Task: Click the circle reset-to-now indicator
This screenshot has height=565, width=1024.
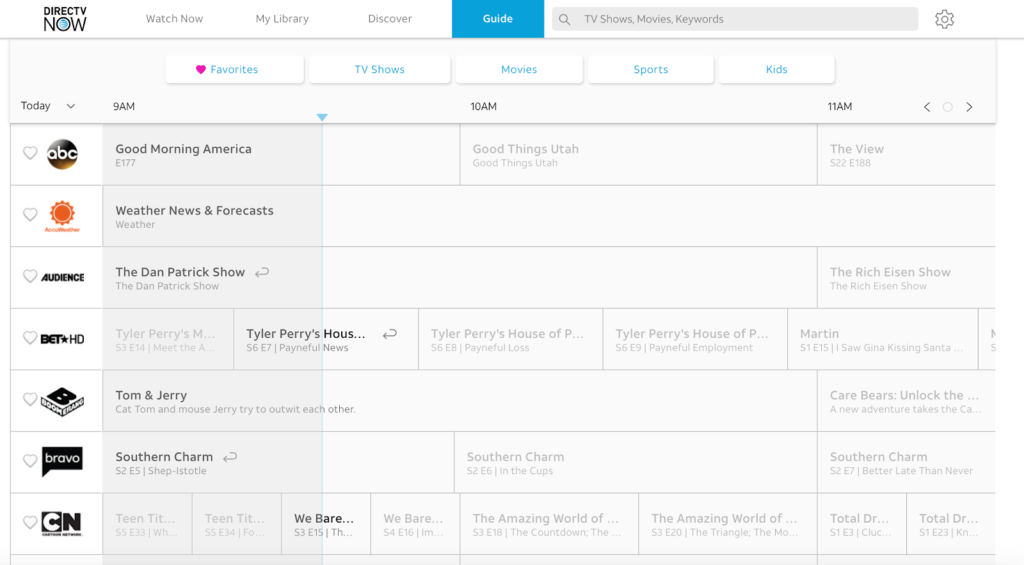Action: (x=948, y=107)
